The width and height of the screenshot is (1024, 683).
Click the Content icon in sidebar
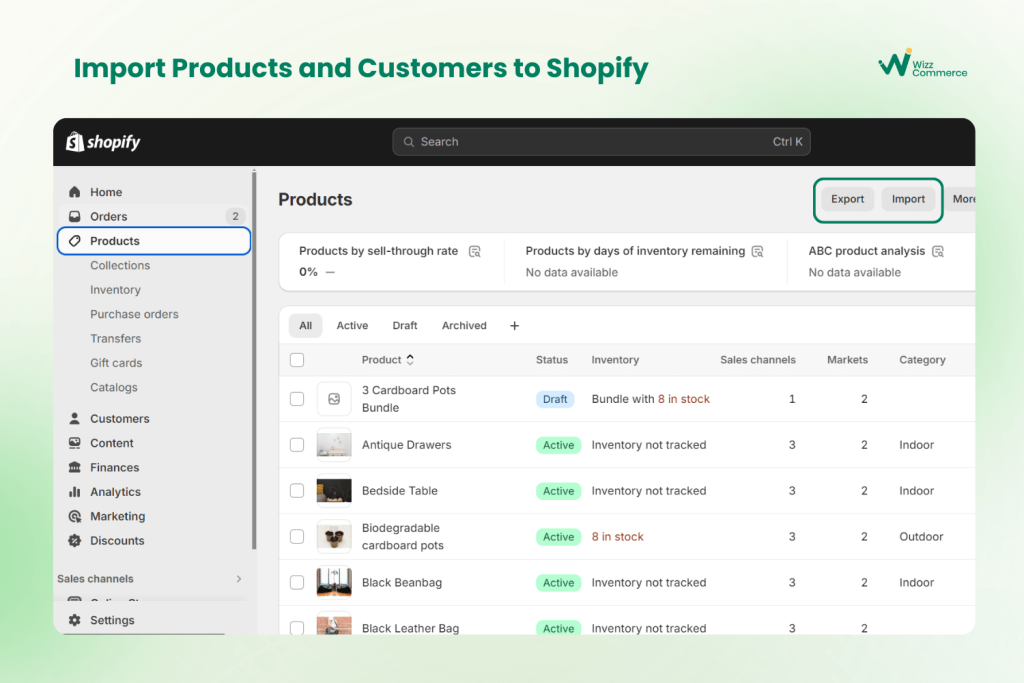[74, 443]
